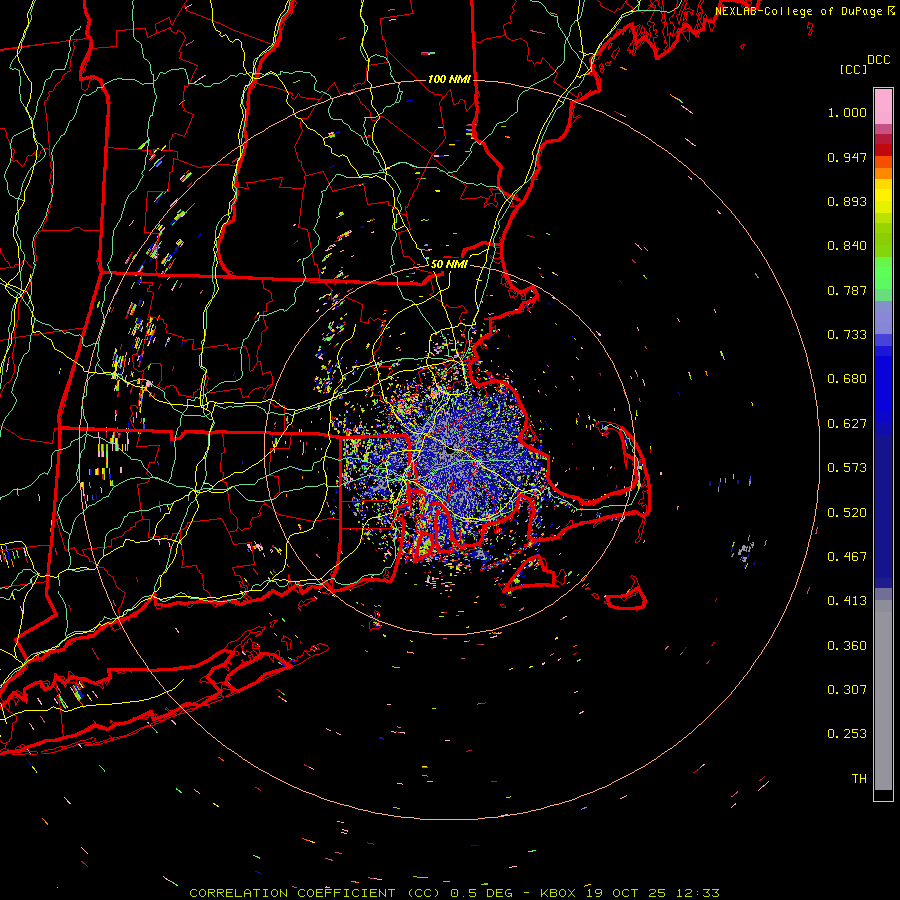The width and height of the screenshot is (900, 900).
Task: Click the DCC label above the color bar
Action: click(x=878, y=60)
